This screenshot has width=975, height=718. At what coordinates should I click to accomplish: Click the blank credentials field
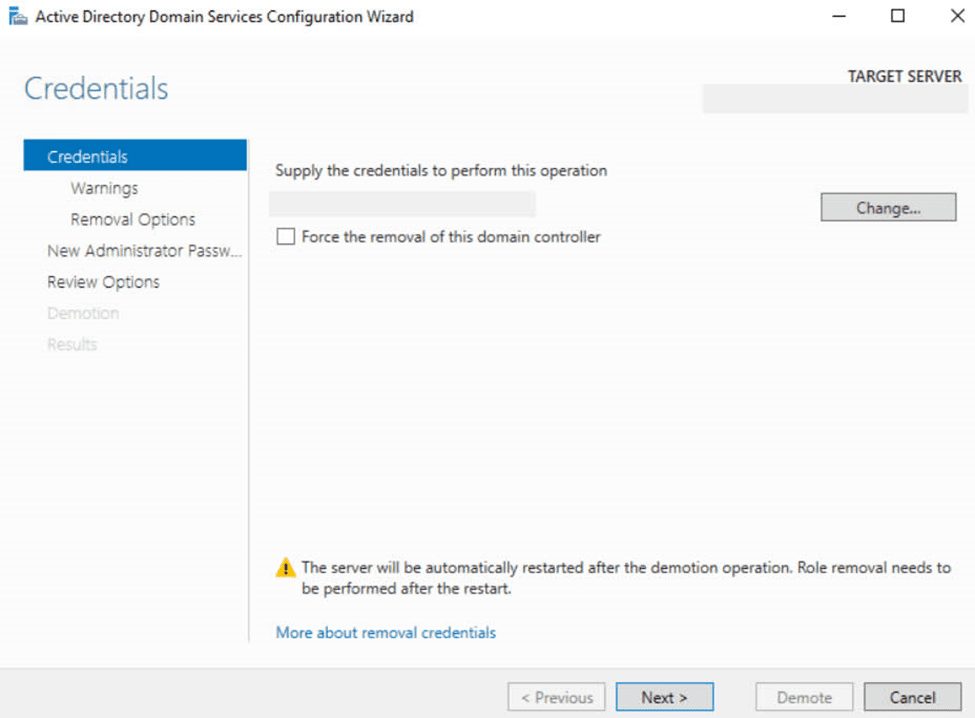point(402,204)
